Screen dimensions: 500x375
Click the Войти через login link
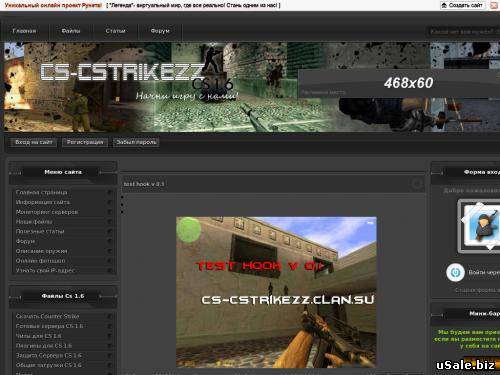click(x=484, y=272)
